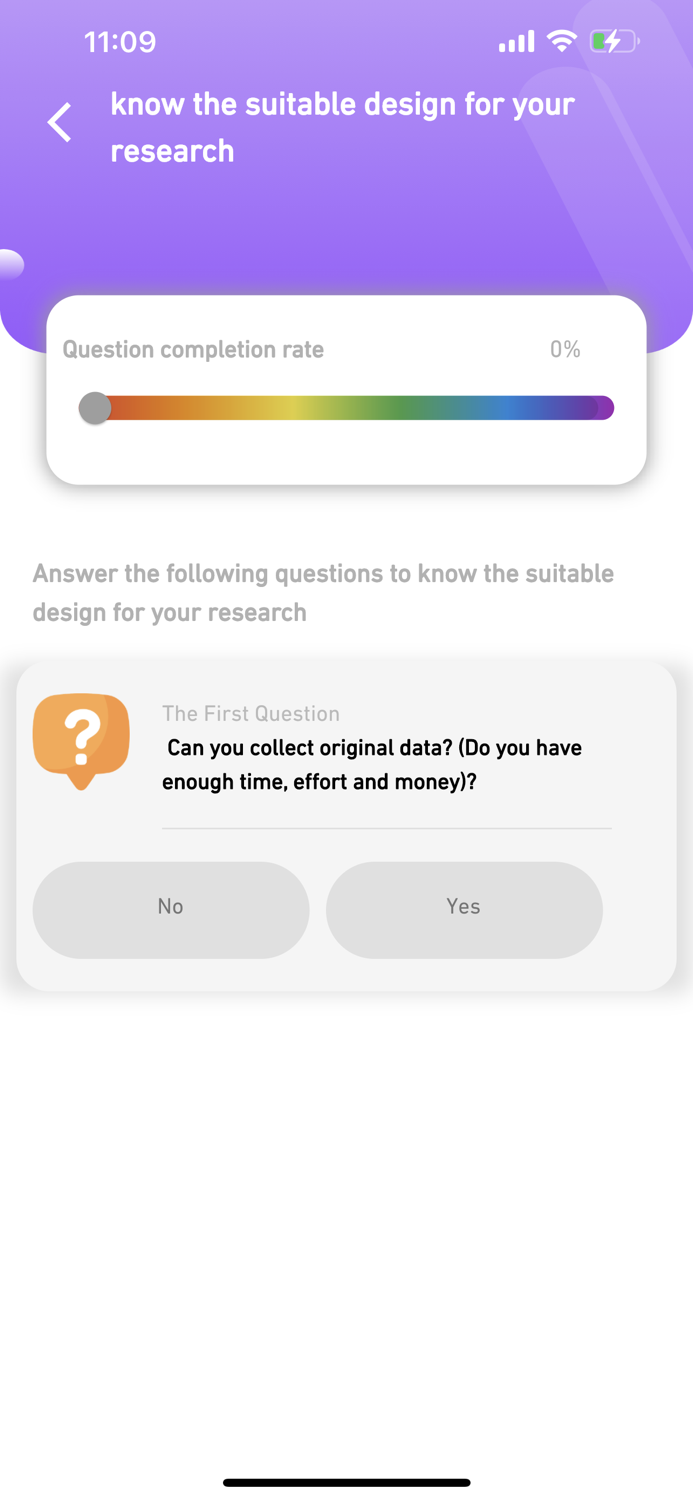This screenshot has height=1500, width=693.
Task: Tap the home indicator bar at bottom
Action: click(346, 1482)
